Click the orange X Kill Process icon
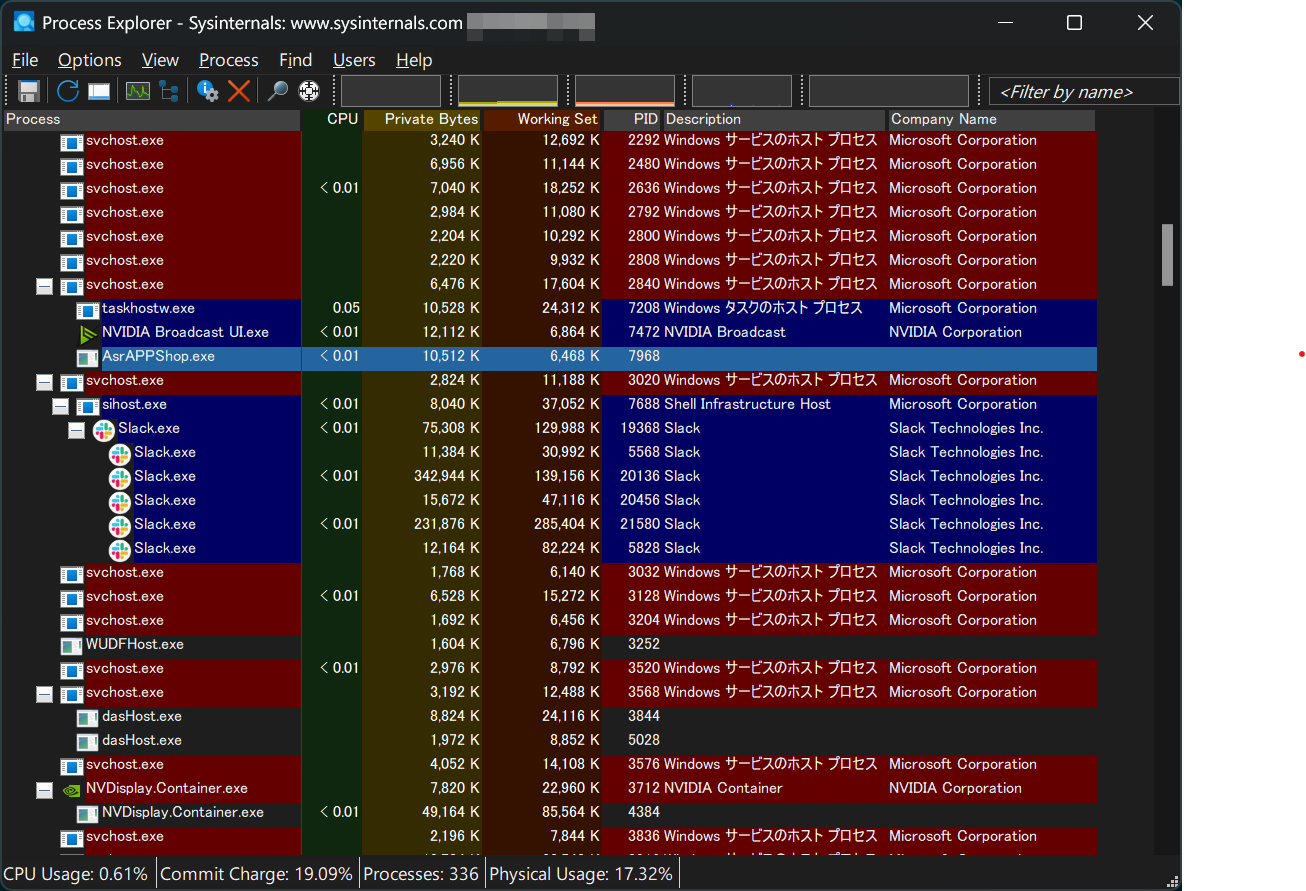This screenshot has height=891, width=1306. [x=238, y=91]
